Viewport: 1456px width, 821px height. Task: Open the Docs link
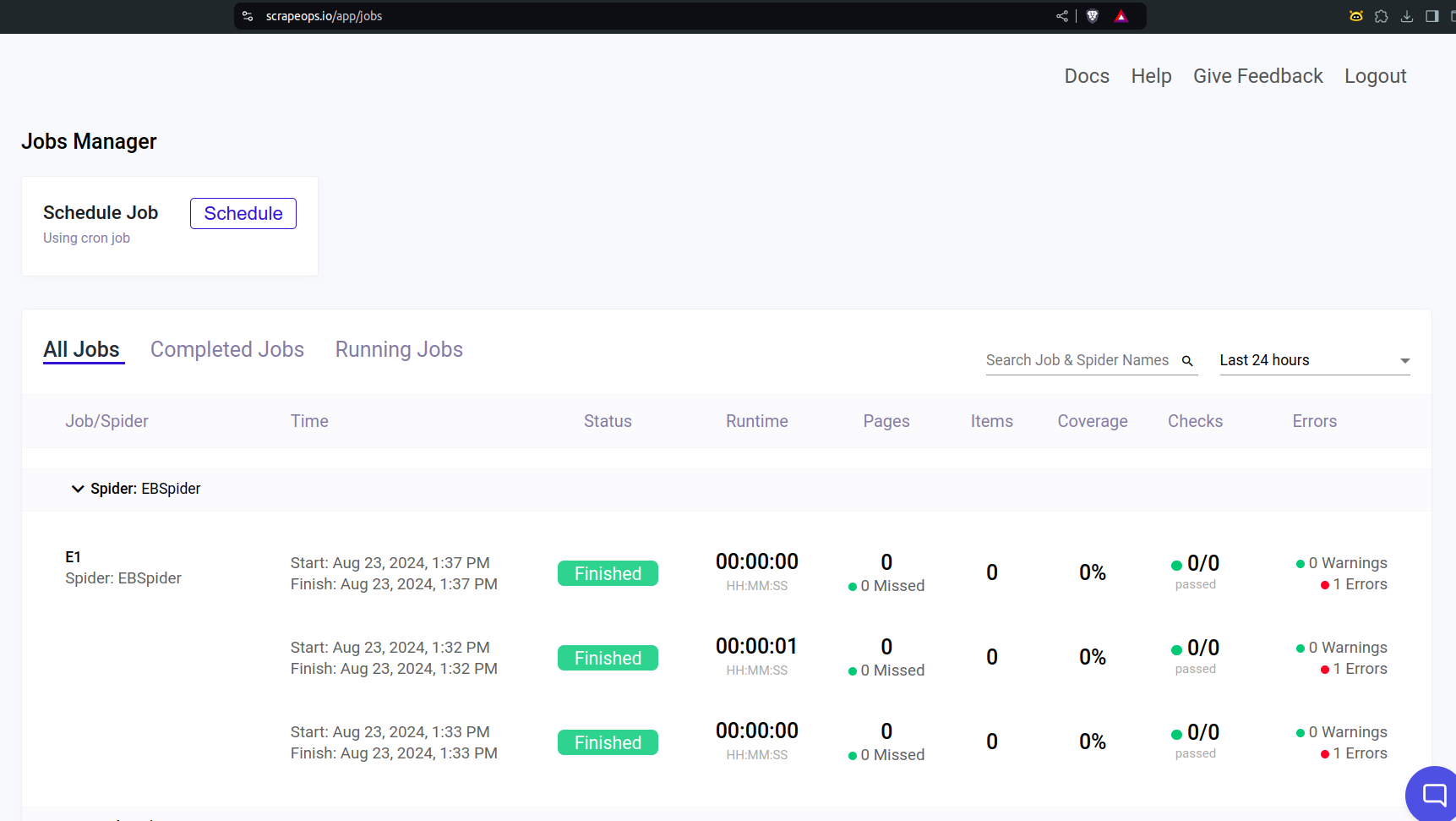[x=1086, y=76]
